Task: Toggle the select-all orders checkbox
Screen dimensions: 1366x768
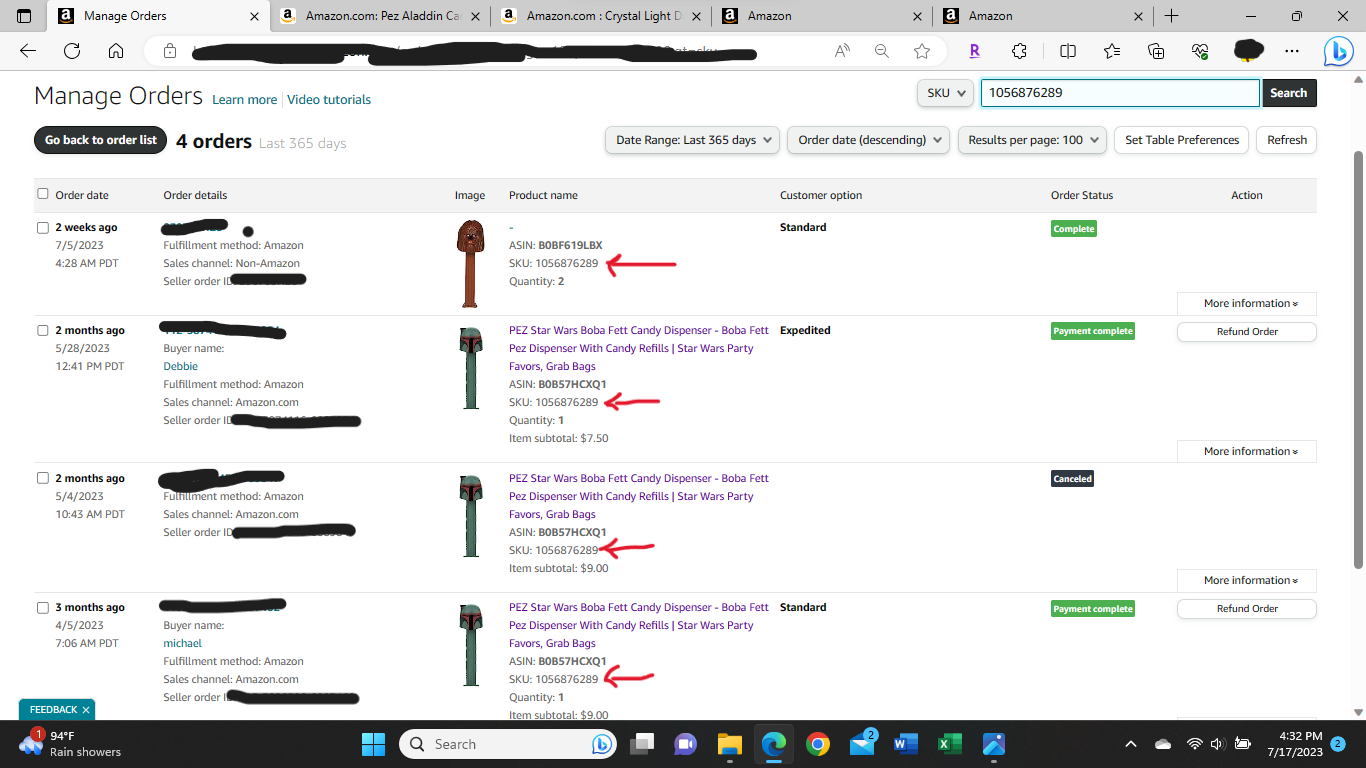Action: point(43,194)
